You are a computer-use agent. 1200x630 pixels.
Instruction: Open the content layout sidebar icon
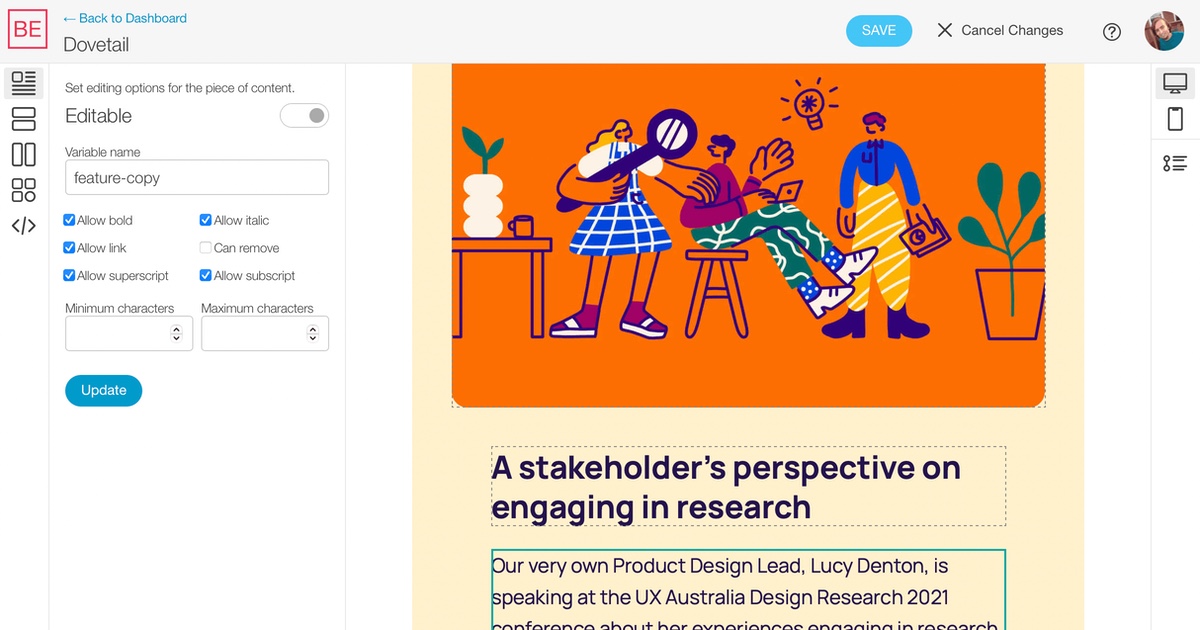tap(24, 83)
